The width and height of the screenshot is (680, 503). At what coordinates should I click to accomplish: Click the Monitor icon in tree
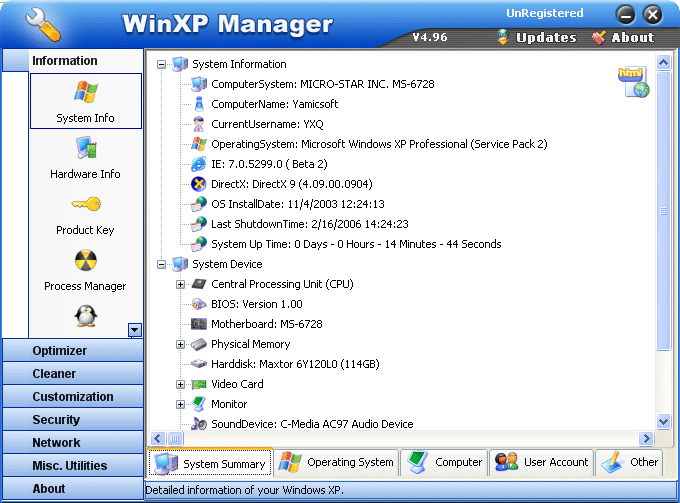point(199,404)
